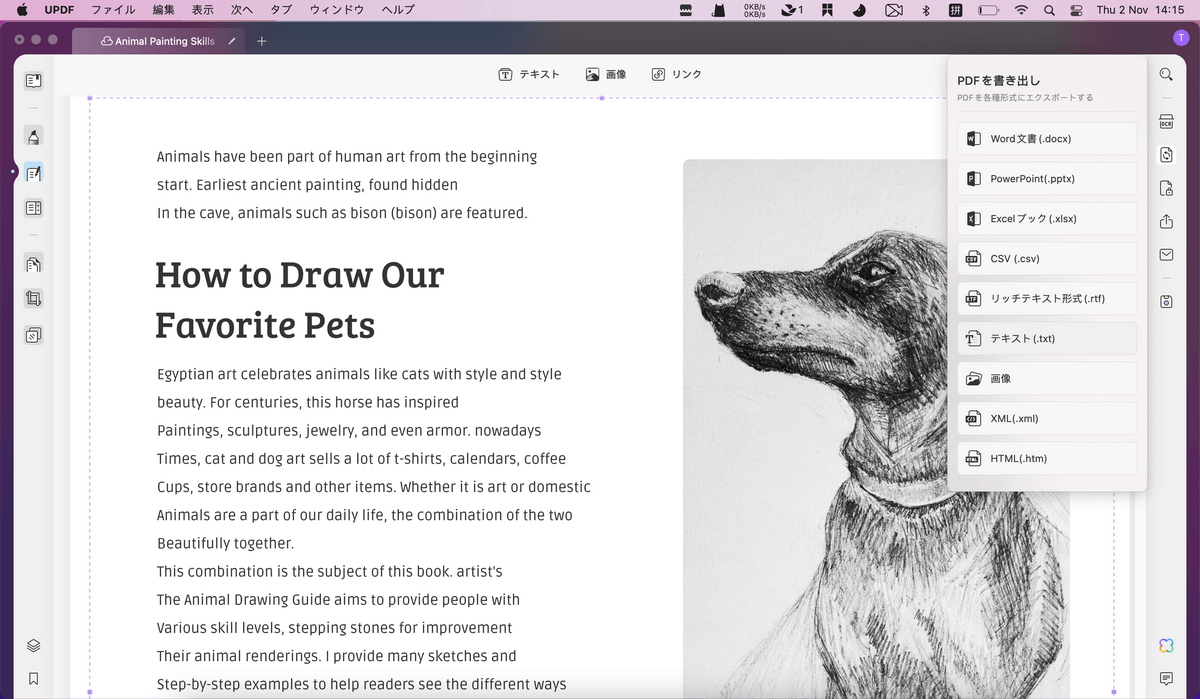Viewport: 1200px width, 699px height.
Task: Open the search tool in right sidebar
Action: (1166, 74)
